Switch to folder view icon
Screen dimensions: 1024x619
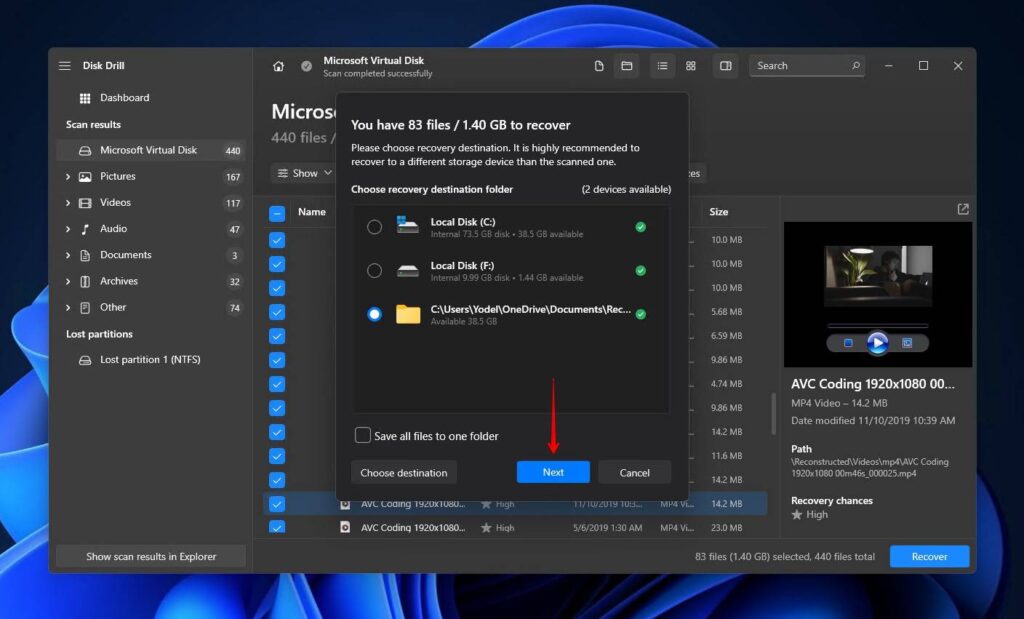tap(627, 66)
